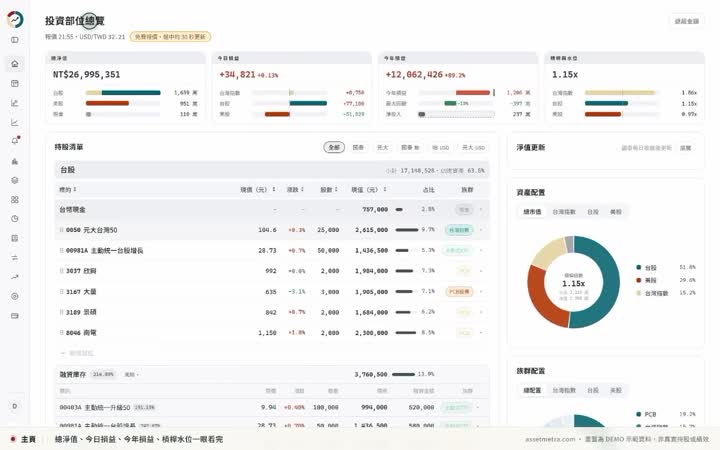Open the cube package sidebar icon
This screenshot has height=450, width=720.
(x=15, y=180)
